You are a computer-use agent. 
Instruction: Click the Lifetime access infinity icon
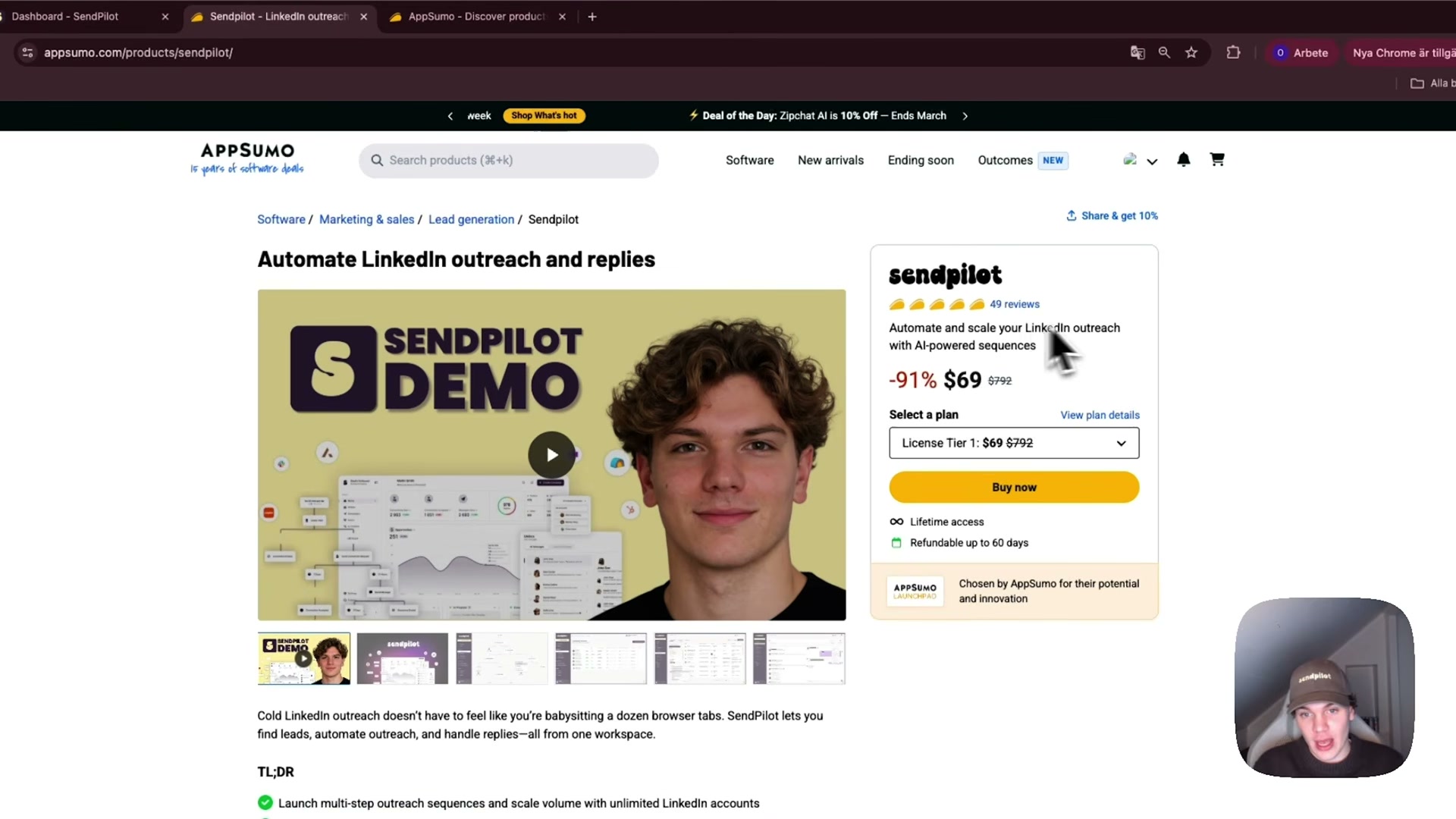pos(896,522)
